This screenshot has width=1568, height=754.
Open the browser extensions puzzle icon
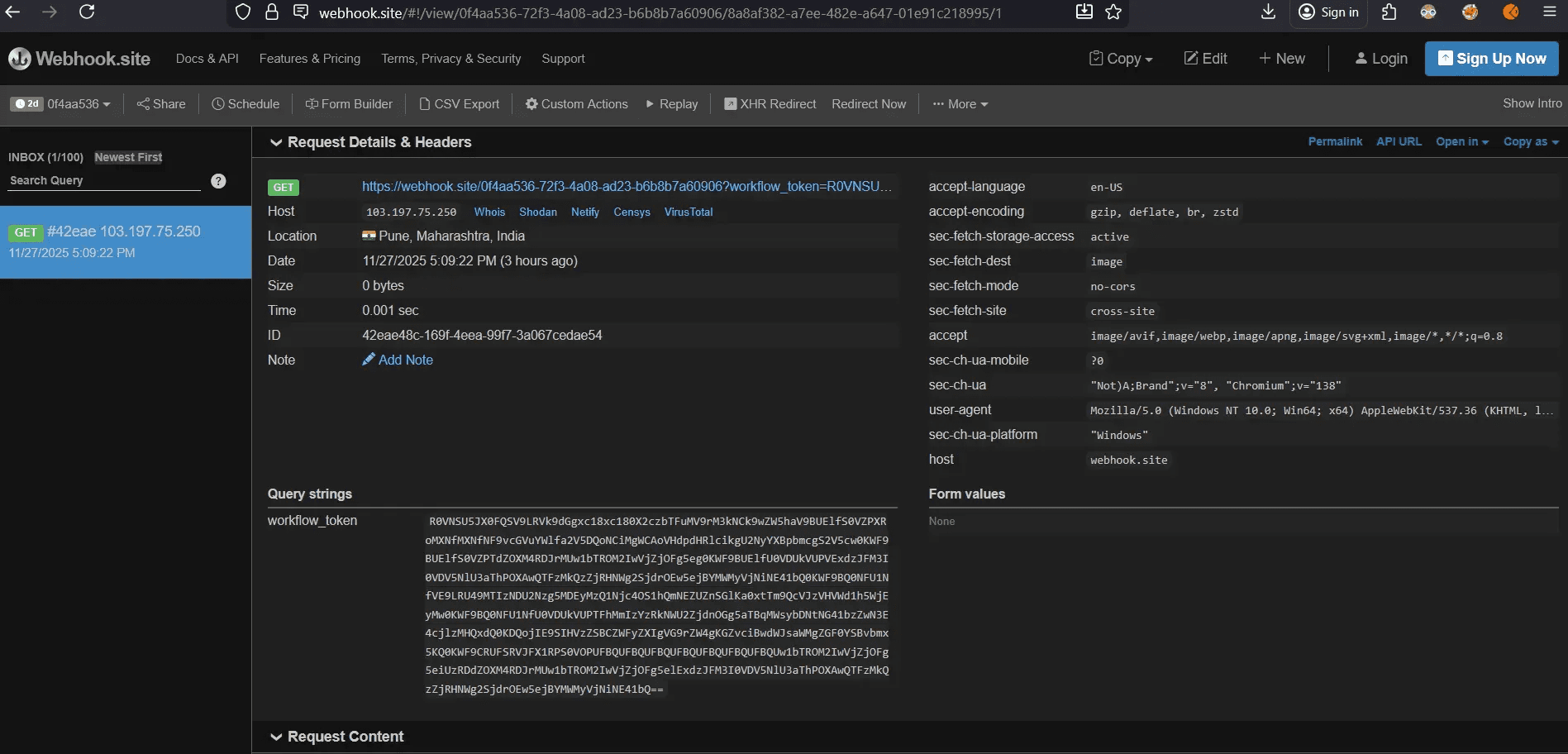[x=1389, y=12]
